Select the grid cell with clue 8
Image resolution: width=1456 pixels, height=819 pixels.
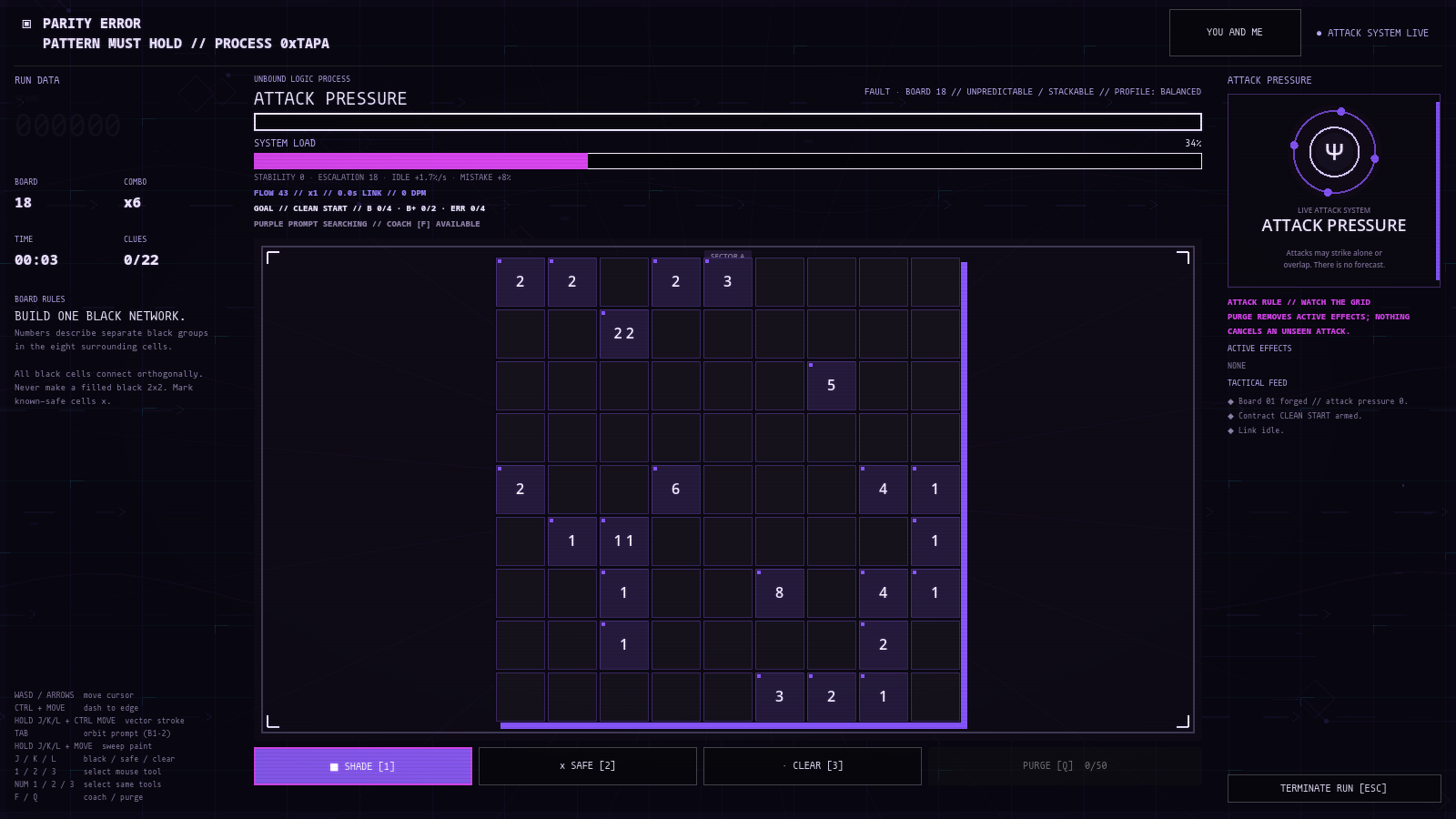[780, 593]
